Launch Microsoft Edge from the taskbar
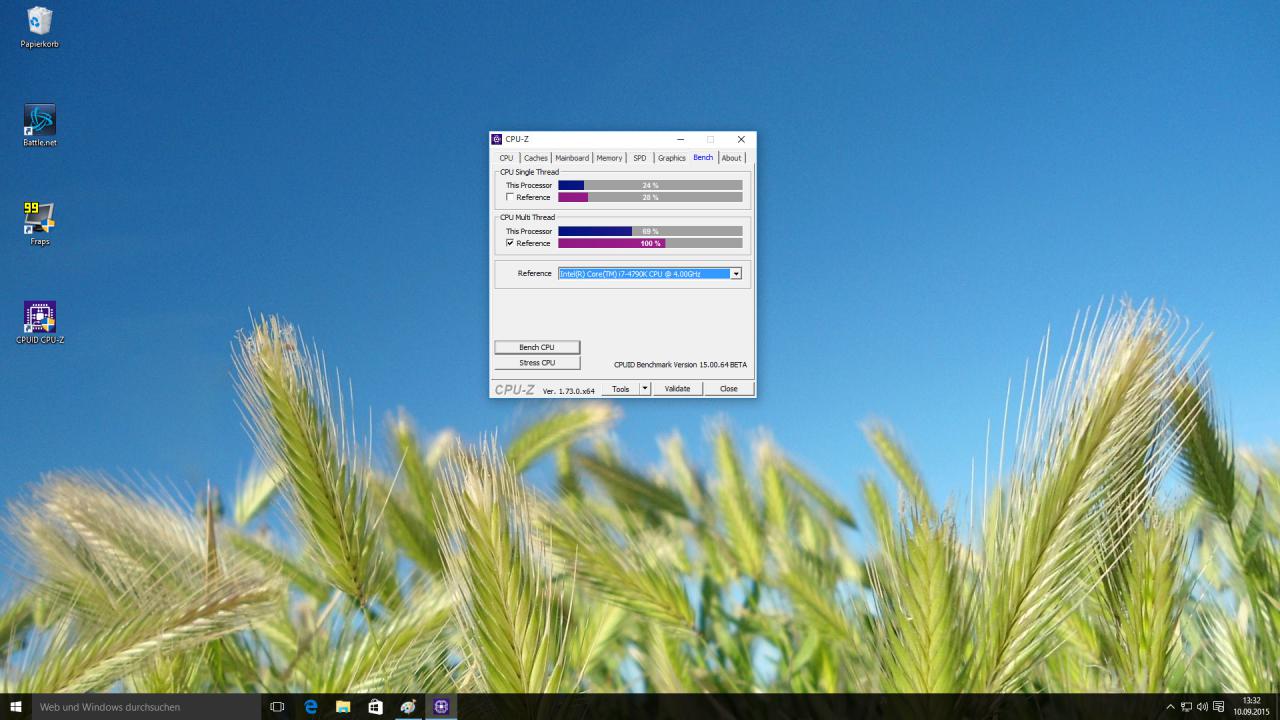The image size is (1280, 720). (311, 707)
